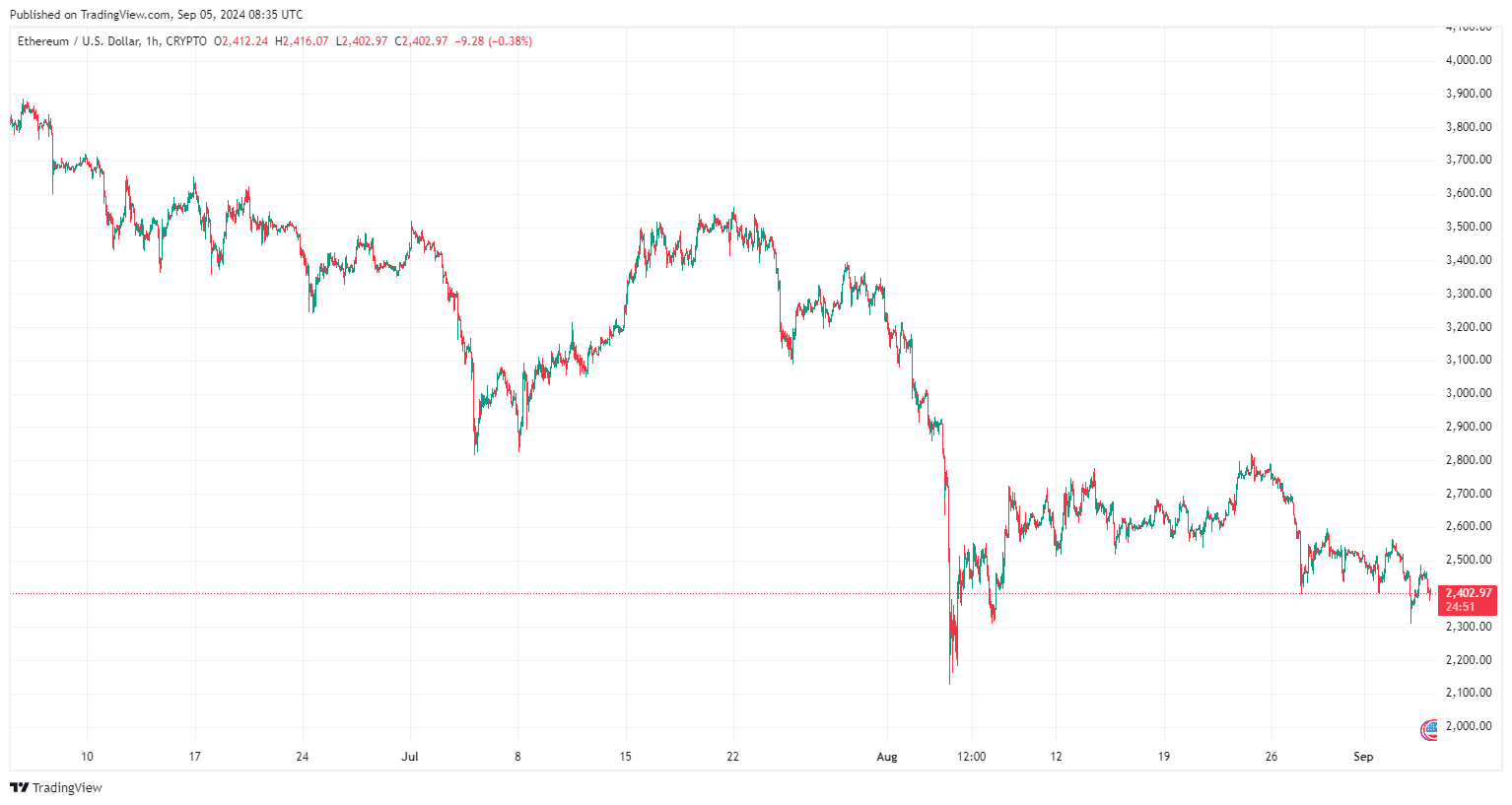Click the open value O2,412.24
Image resolution: width=1512 pixels, height=805 pixels.
[x=241, y=41]
